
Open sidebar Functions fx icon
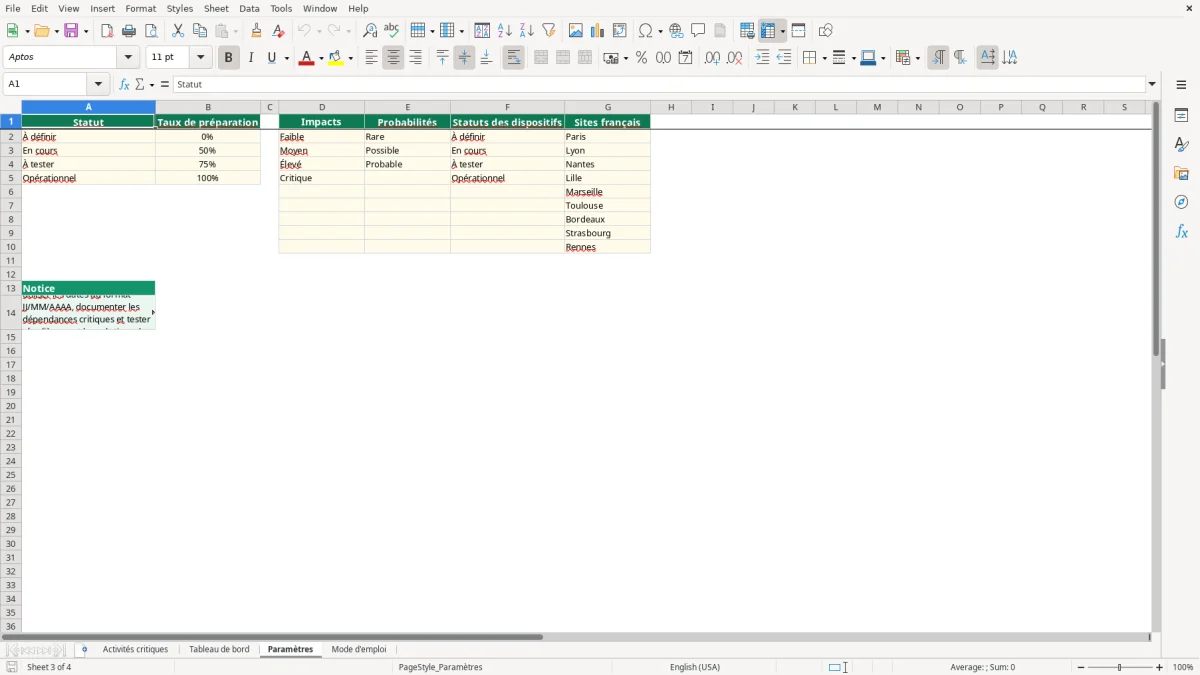point(1181,231)
